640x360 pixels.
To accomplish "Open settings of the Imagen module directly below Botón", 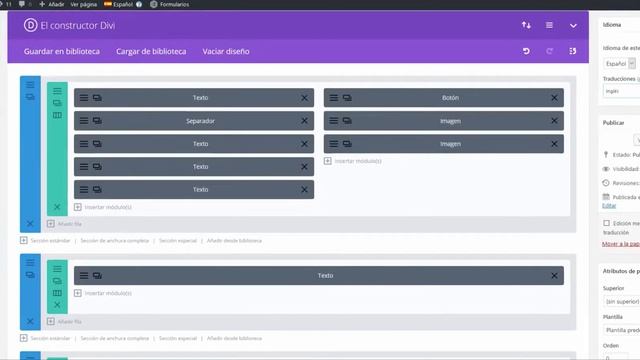I will (x=333, y=121).
